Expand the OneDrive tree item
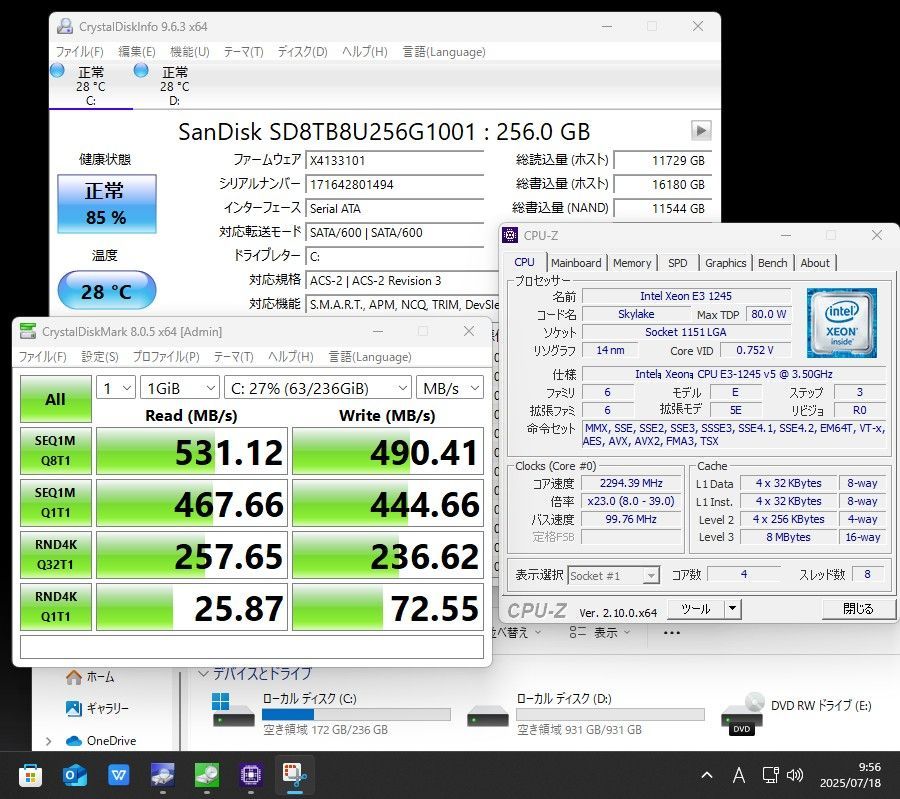This screenshot has width=900, height=799. click(48, 741)
